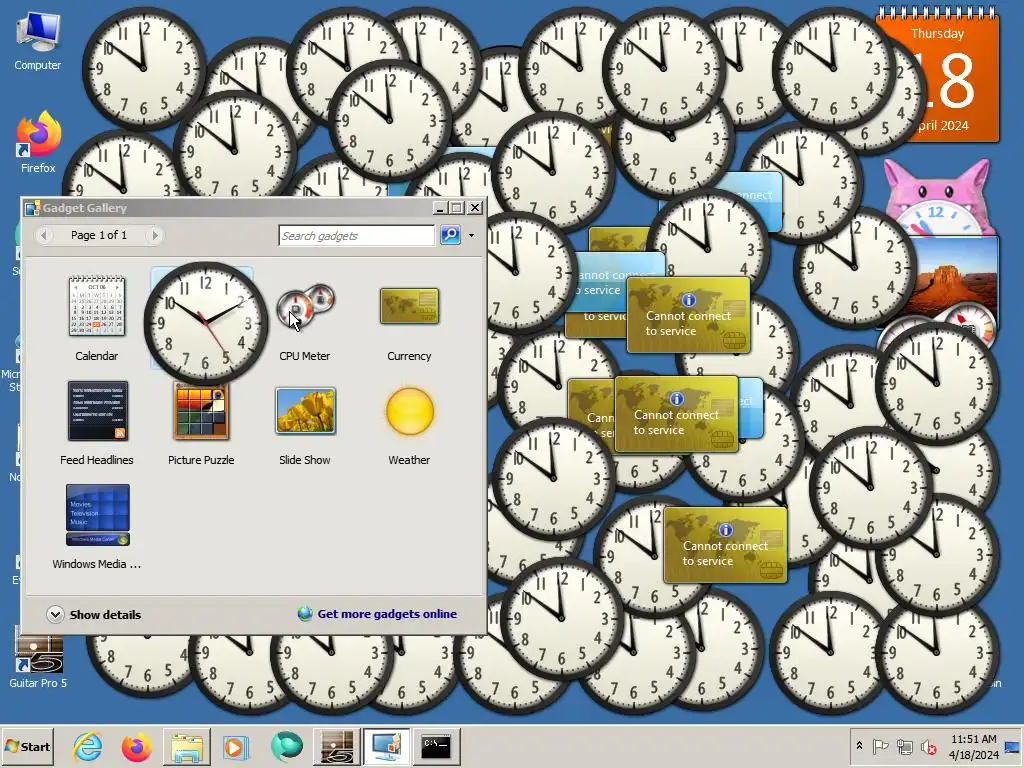This screenshot has height=768, width=1024.
Task: Select the Calendar gadget icon
Action: (x=97, y=306)
